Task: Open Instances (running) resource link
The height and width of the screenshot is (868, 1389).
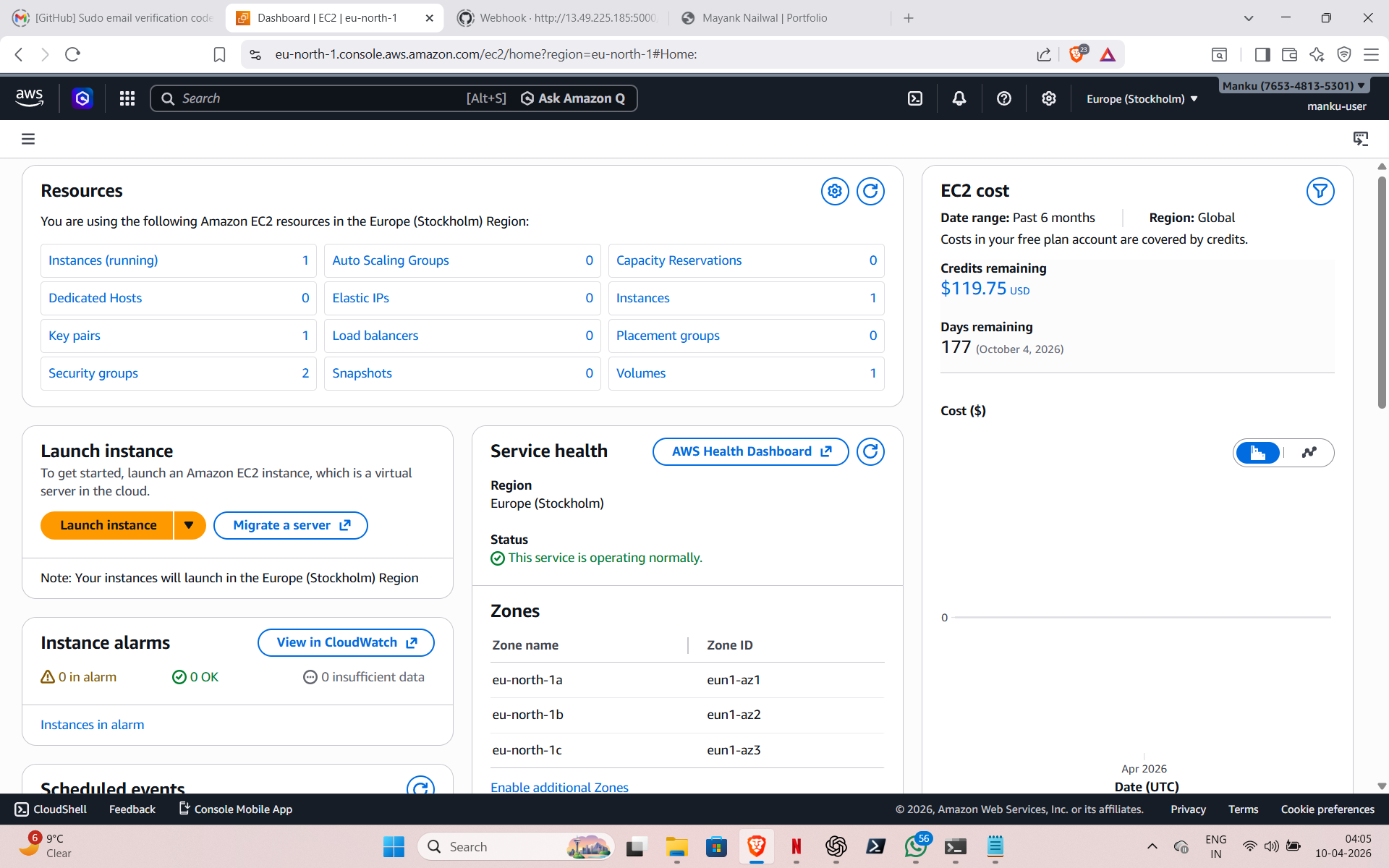Action: pyautogui.click(x=103, y=260)
